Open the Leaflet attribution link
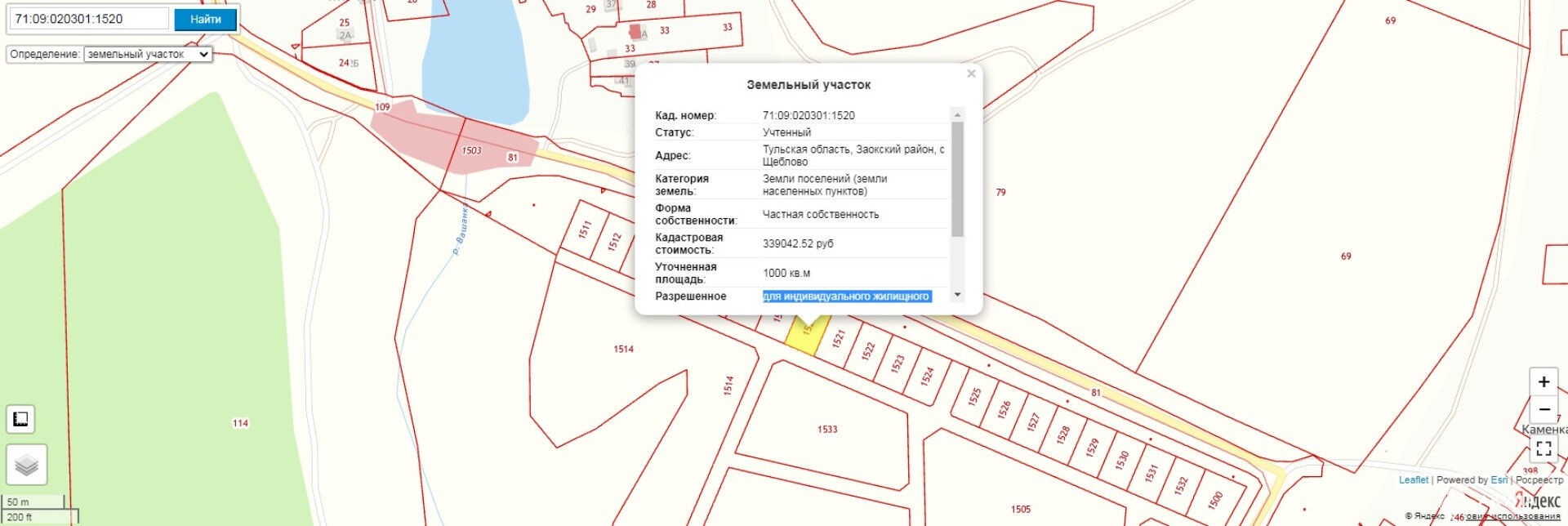This screenshot has width=1568, height=526. point(1414,480)
